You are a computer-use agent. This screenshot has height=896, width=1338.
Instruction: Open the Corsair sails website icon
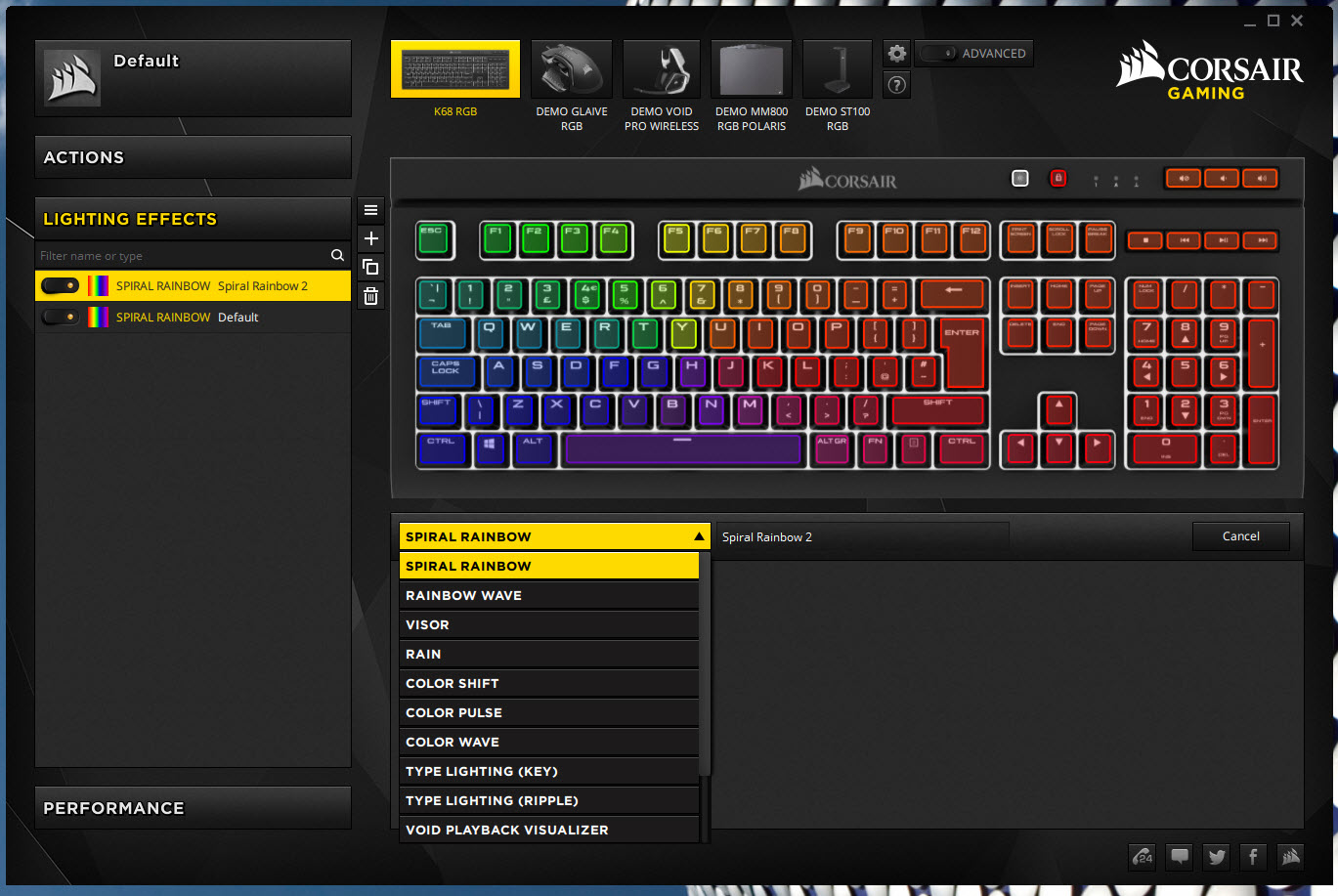click(1291, 857)
